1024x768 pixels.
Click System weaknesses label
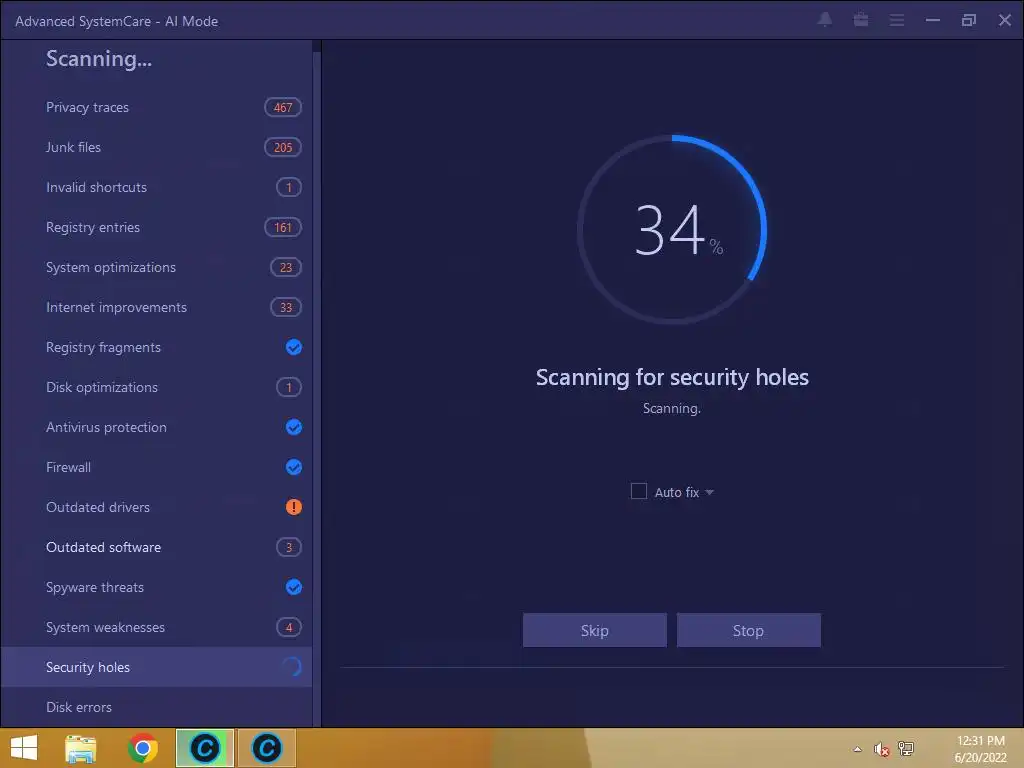(x=105, y=627)
